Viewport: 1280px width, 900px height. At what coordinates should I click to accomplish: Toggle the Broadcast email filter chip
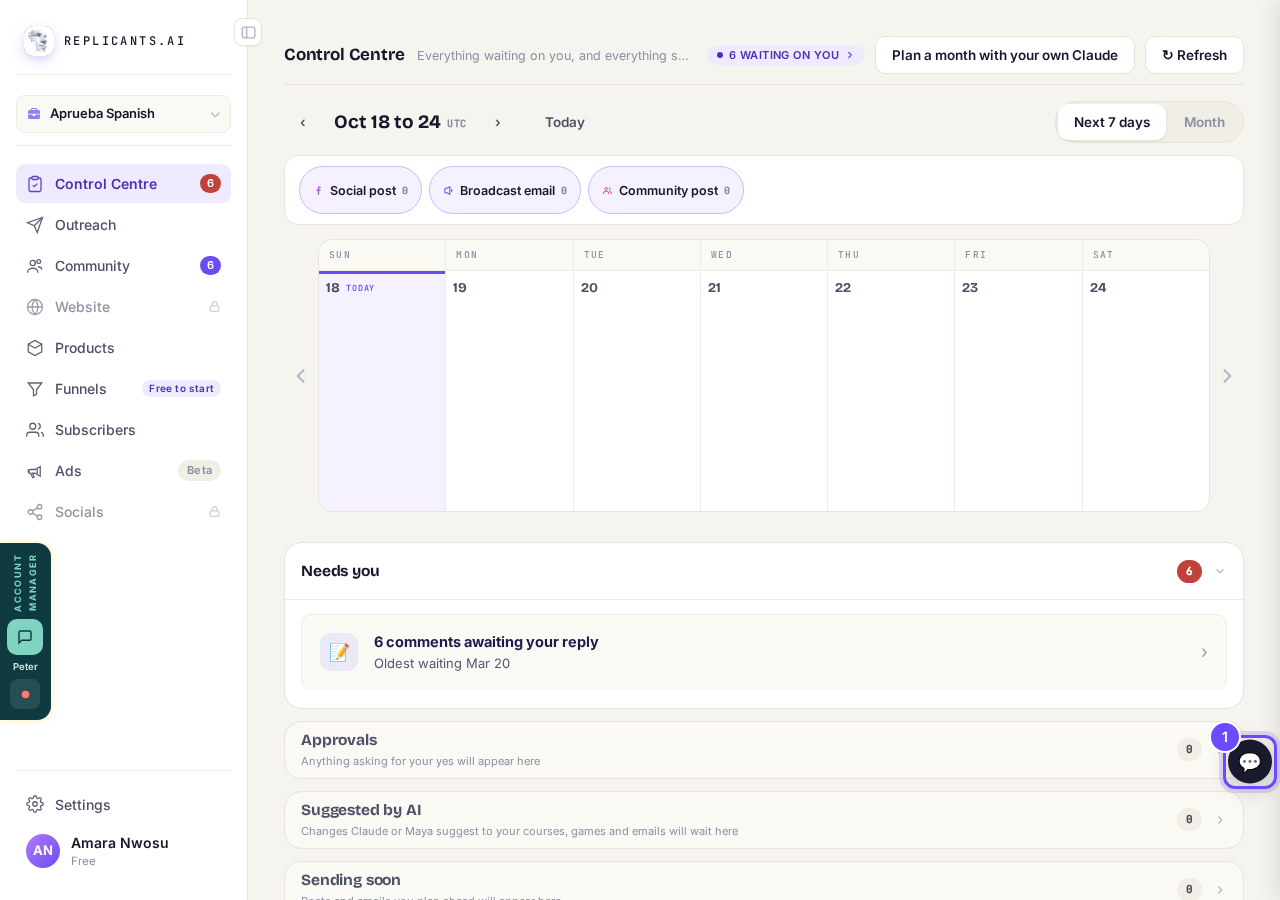tap(505, 190)
